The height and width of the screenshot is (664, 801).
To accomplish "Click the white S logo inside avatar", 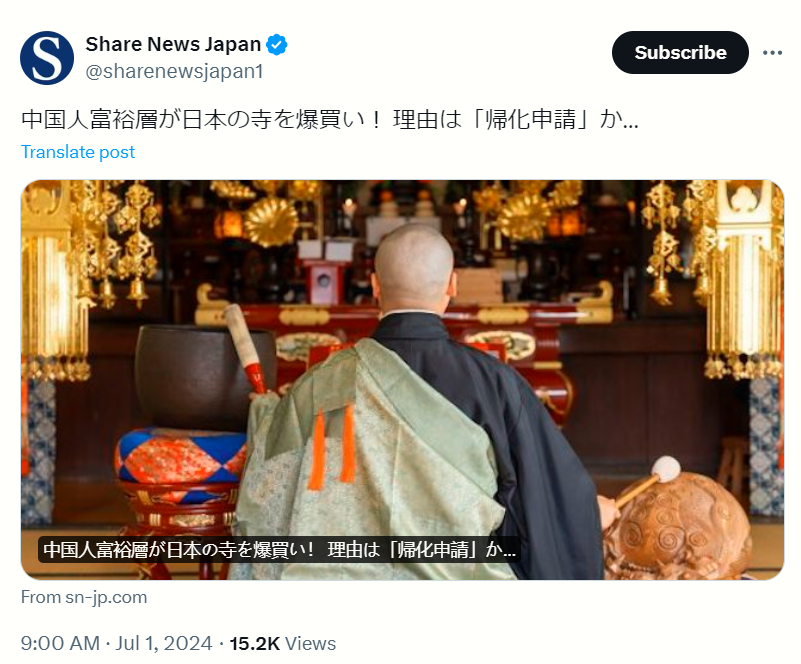I will point(46,57).
